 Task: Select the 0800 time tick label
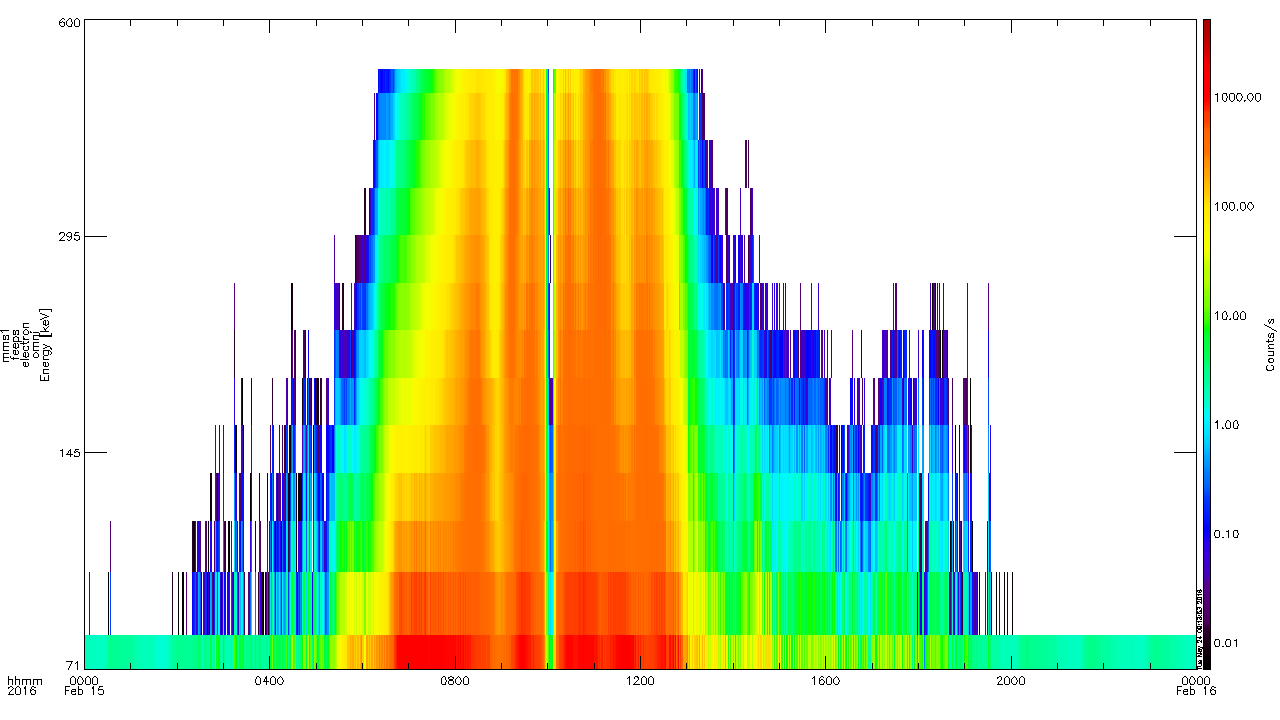click(x=455, y=680)
